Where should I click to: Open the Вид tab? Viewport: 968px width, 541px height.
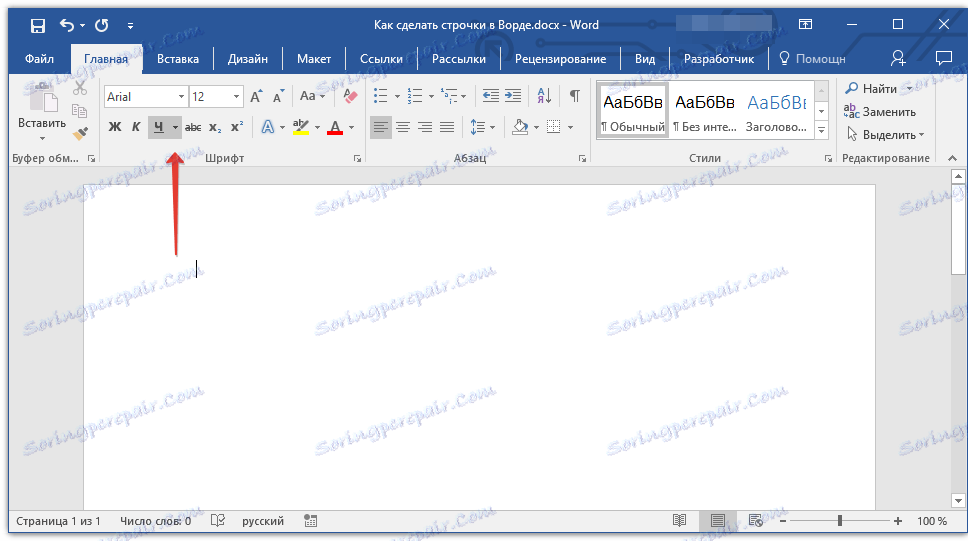[645, 59]
